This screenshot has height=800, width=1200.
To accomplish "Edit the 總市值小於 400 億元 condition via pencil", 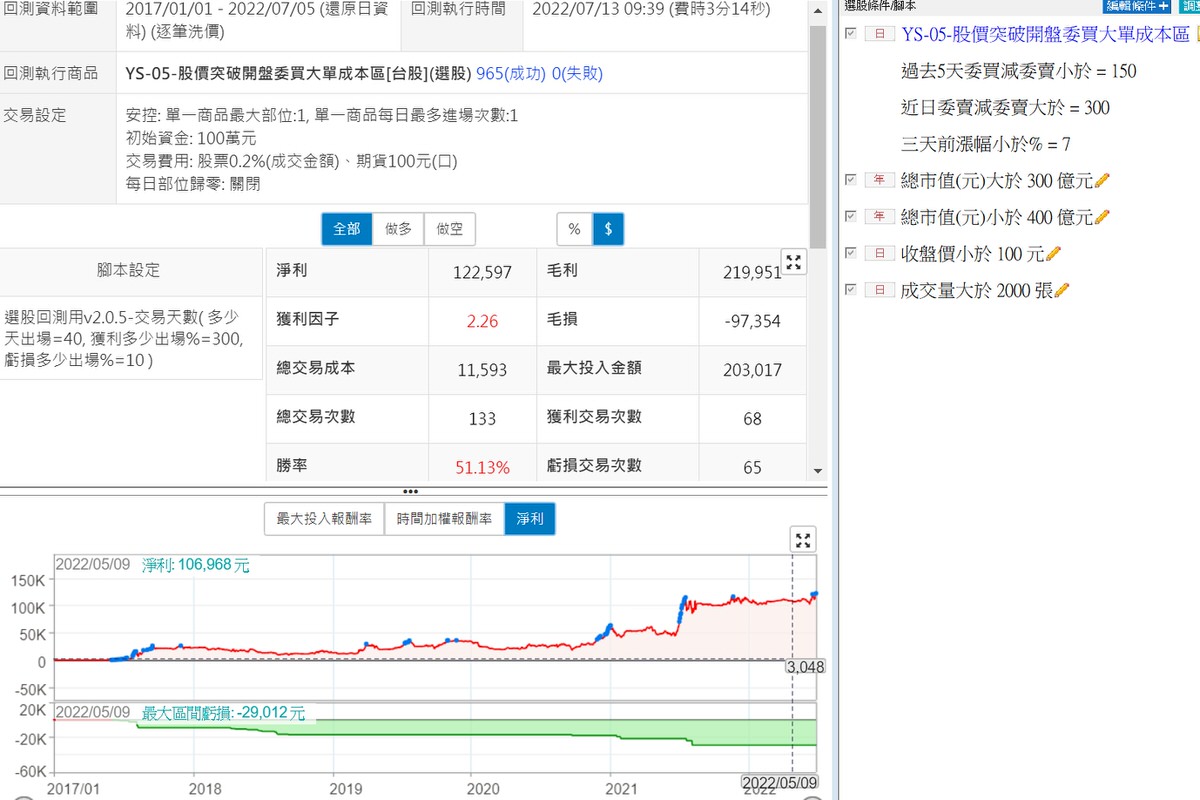I will pos(1103,217).
